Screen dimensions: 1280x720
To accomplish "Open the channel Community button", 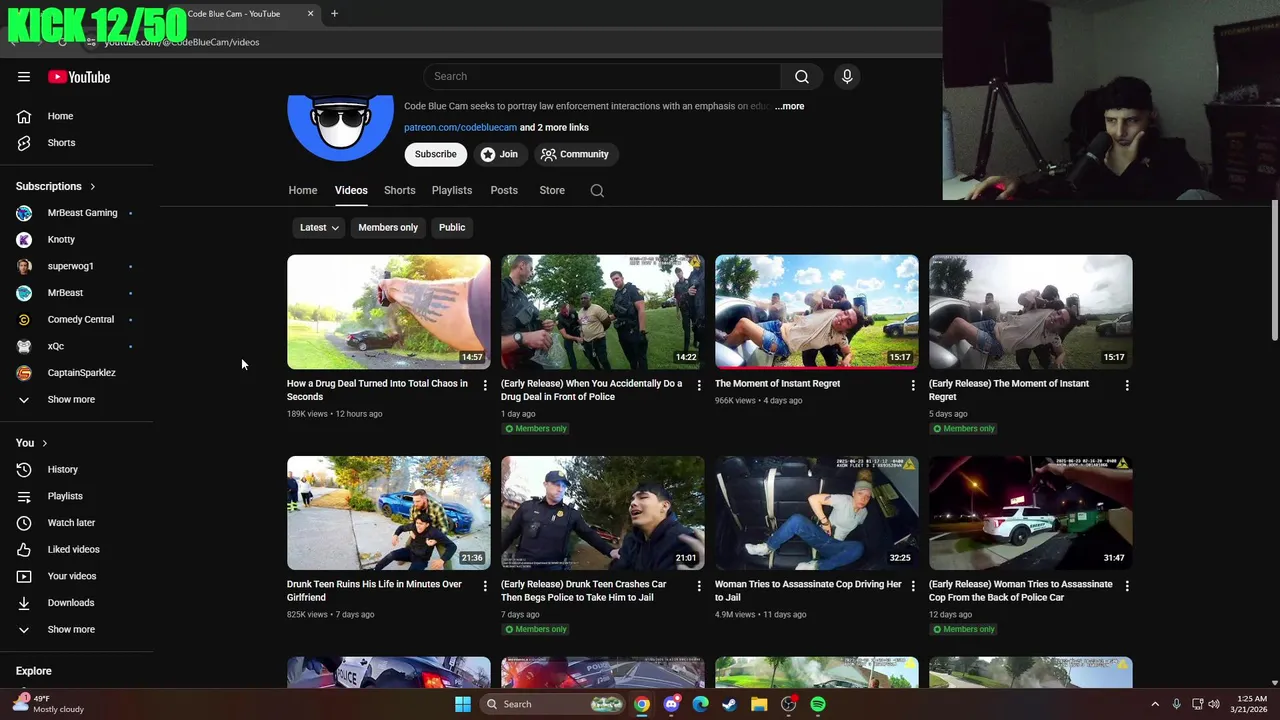I will [575, 154].
